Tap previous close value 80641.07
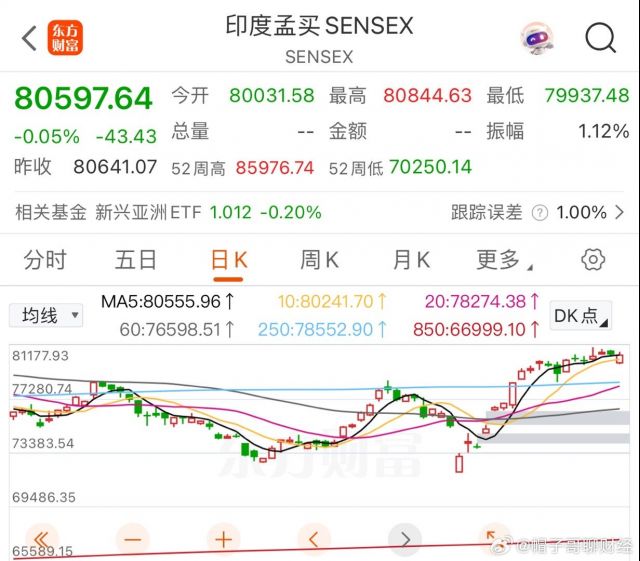The width and height of the screenshot is (640, 561). pos(115,167)
